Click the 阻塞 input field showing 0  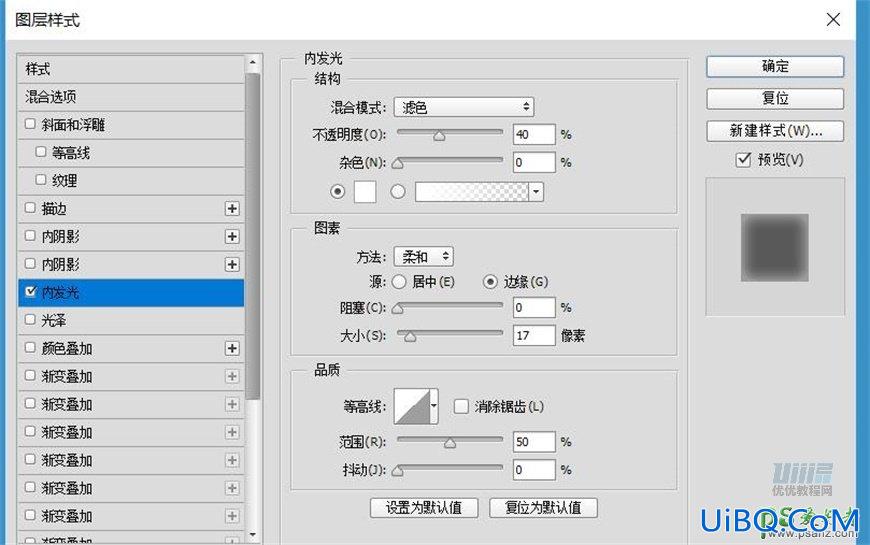point(534,307)
